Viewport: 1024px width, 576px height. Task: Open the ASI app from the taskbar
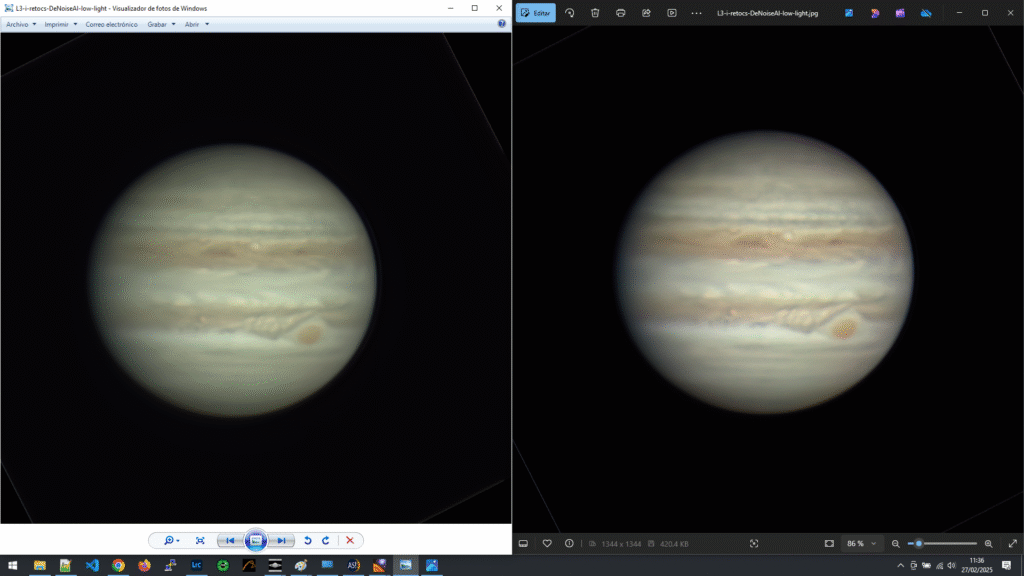(x=353, y=566)
